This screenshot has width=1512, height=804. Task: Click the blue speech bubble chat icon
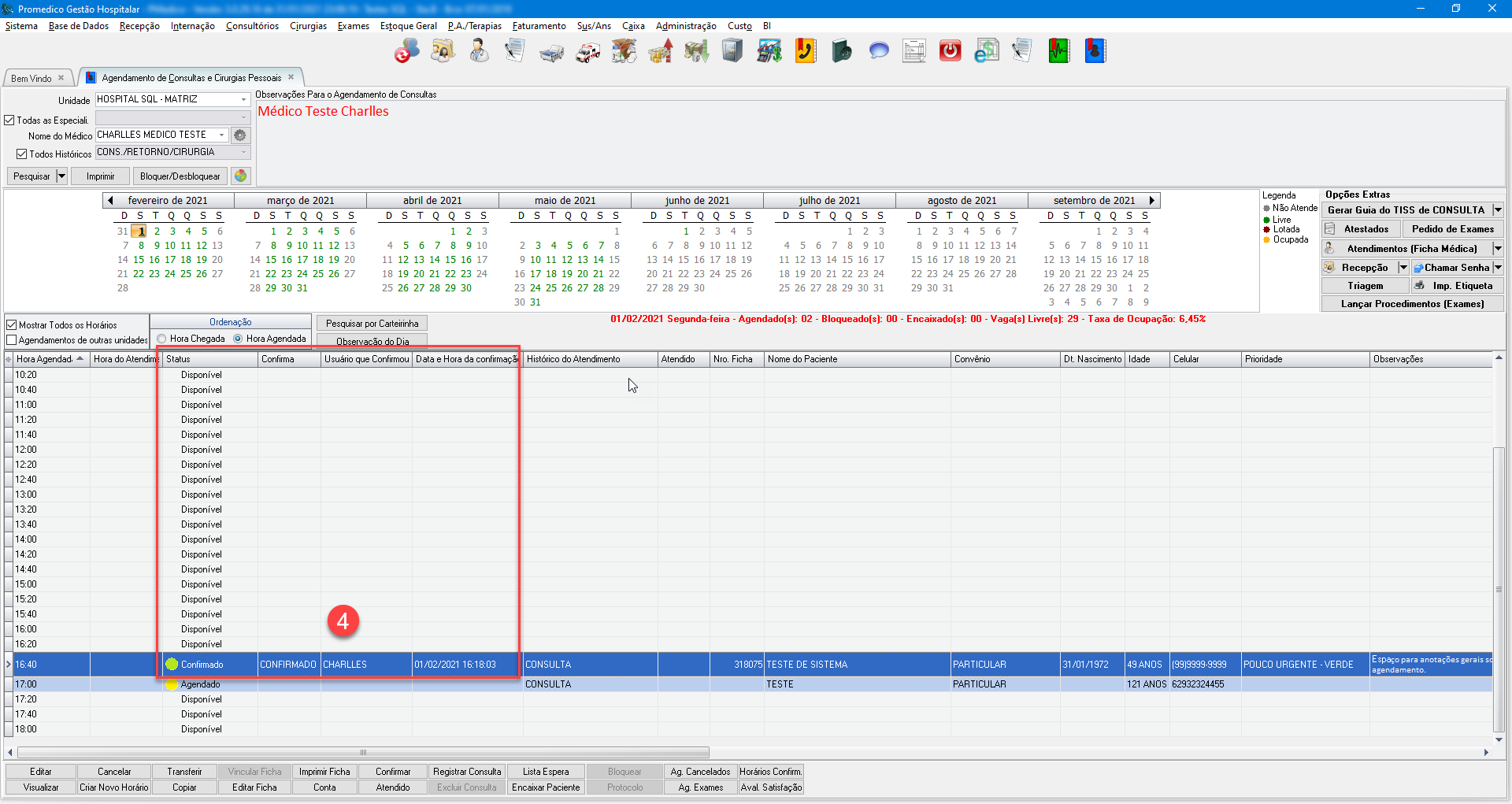click(x=878, y=52)
